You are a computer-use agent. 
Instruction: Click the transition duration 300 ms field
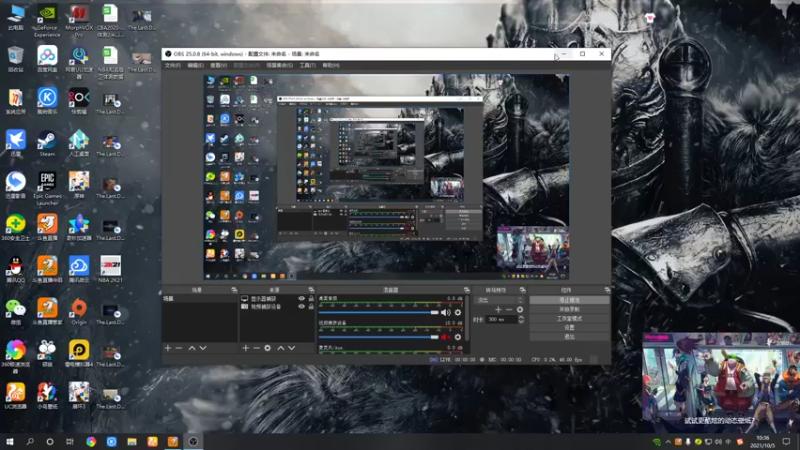[502, 319]
